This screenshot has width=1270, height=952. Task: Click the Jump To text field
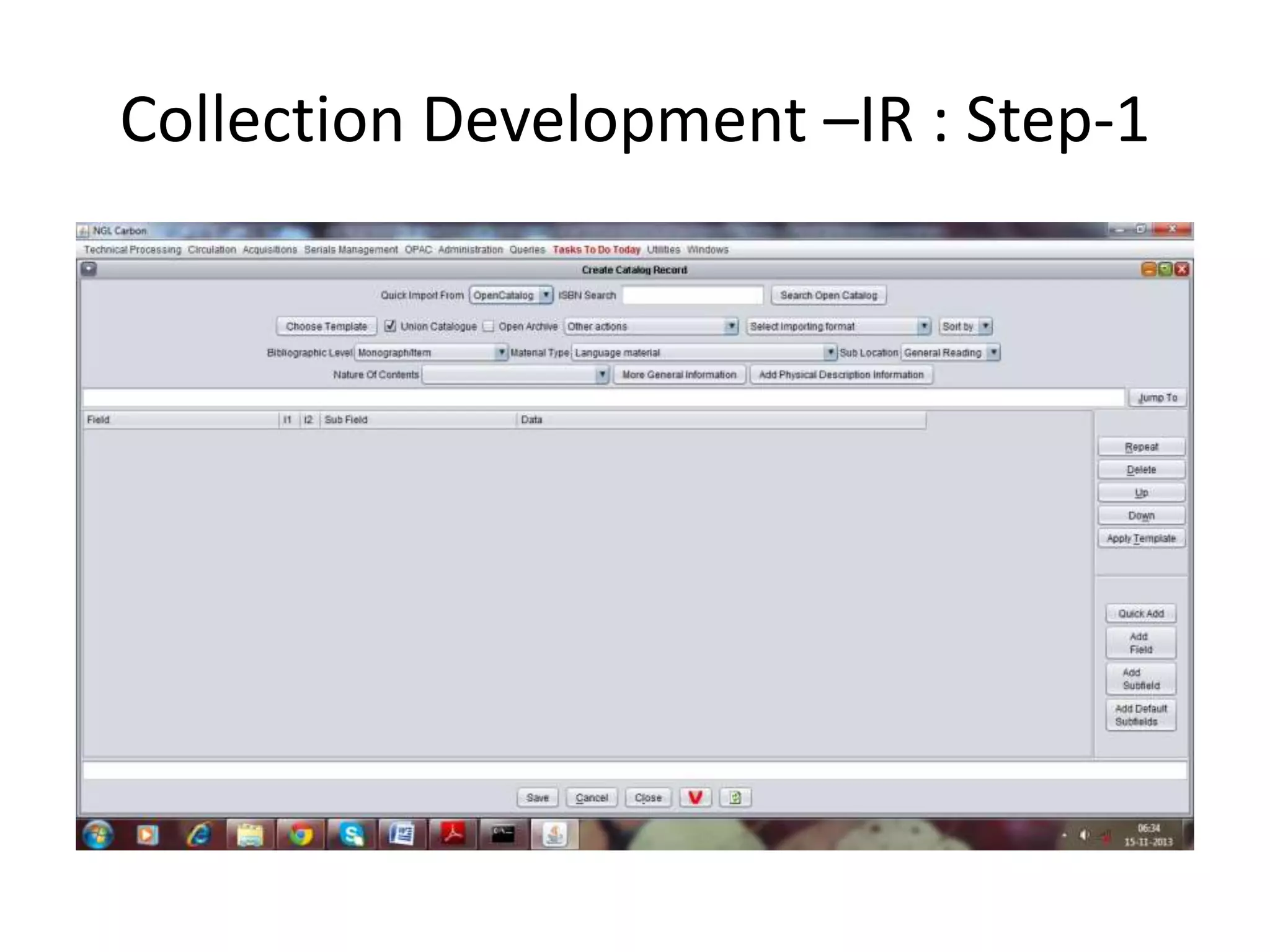[603, 397]
